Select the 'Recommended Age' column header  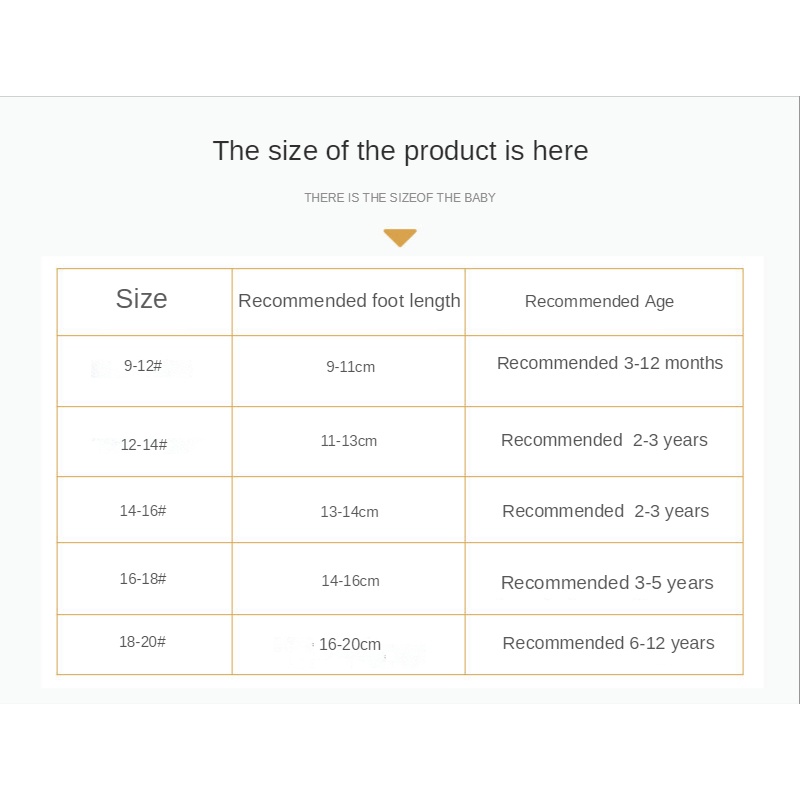click(599, 302)
